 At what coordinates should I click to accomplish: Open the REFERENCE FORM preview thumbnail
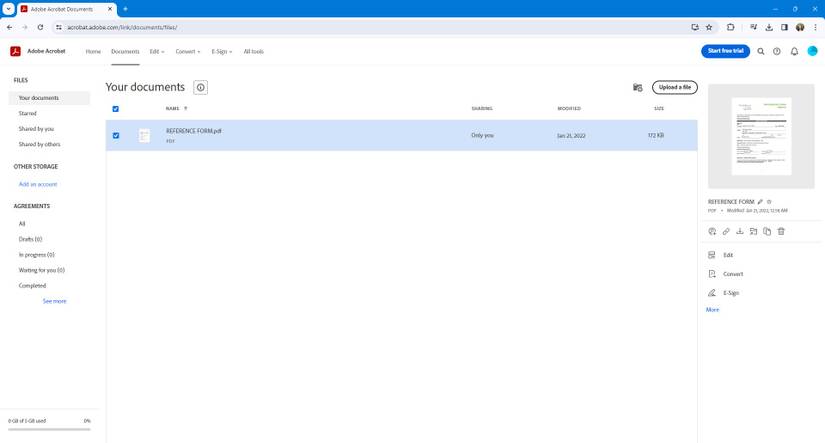point(761,136)
